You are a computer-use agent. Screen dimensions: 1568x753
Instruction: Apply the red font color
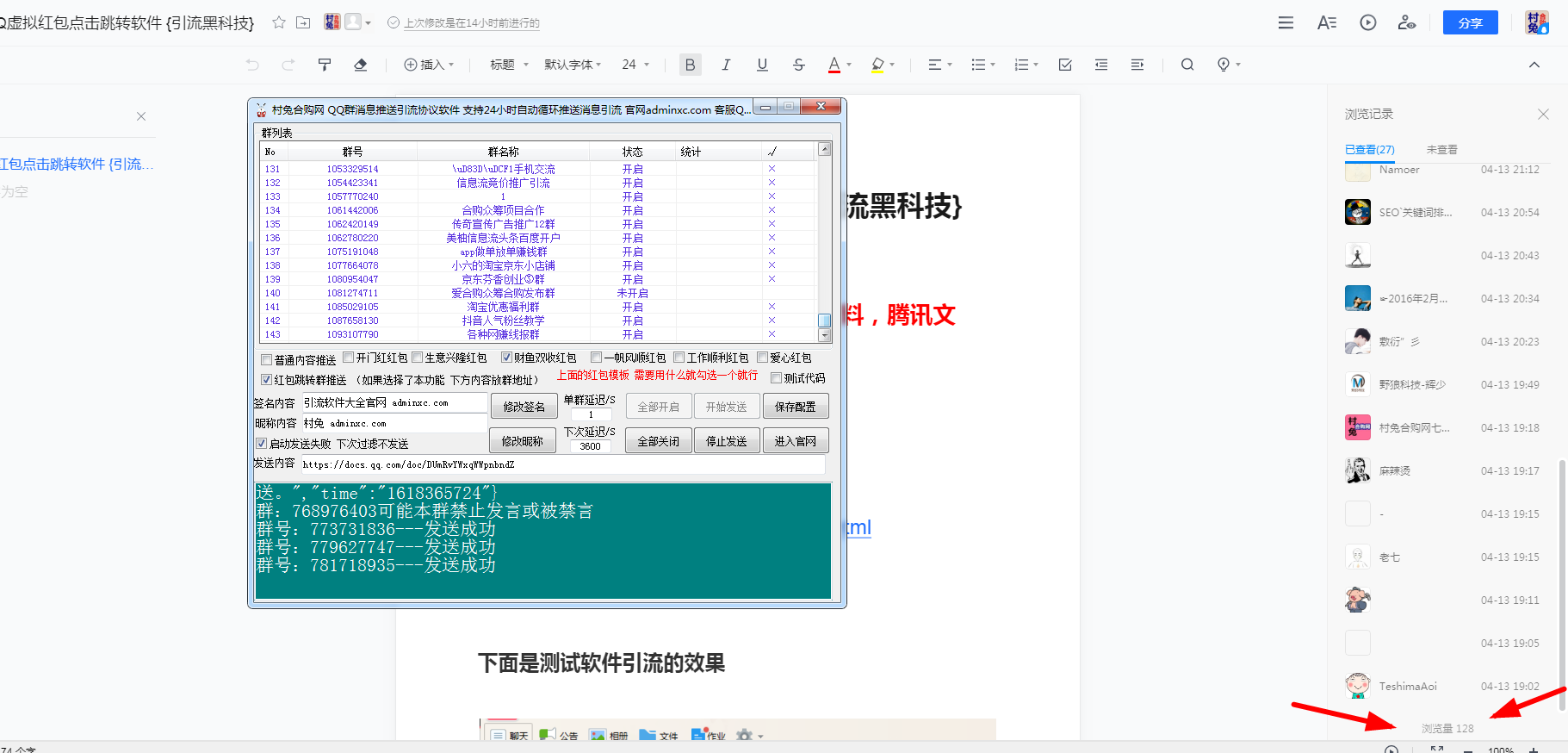pyautogui.click(x=834, y=65)
